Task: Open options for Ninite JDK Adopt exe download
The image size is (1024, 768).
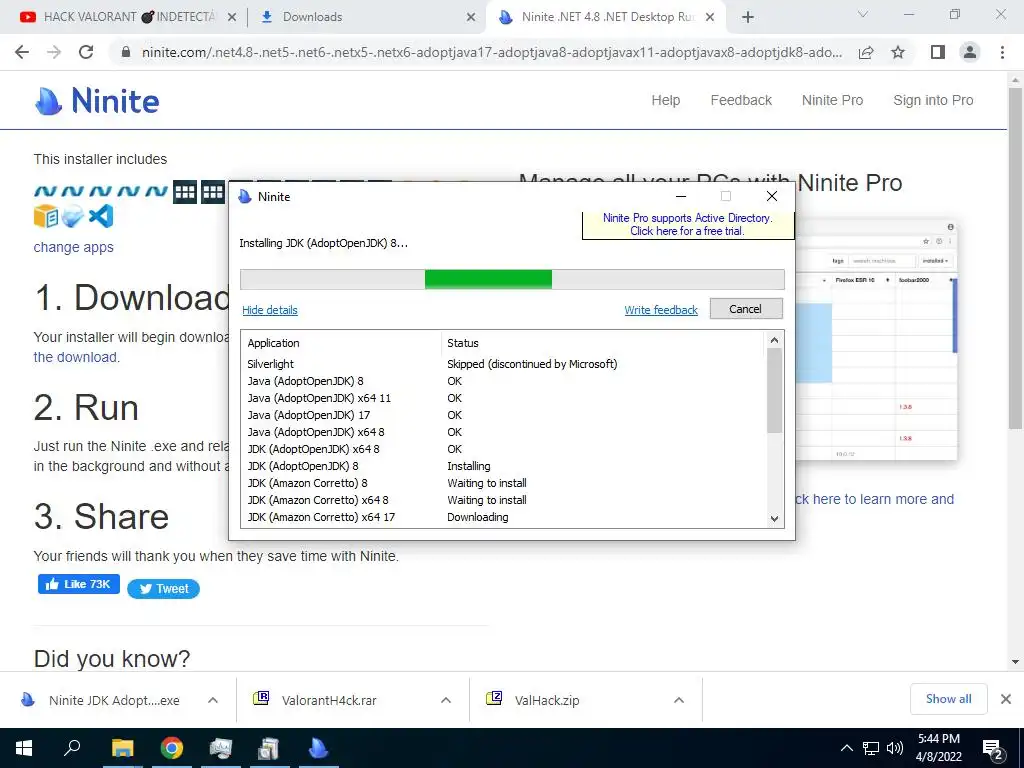Action: 213,700
